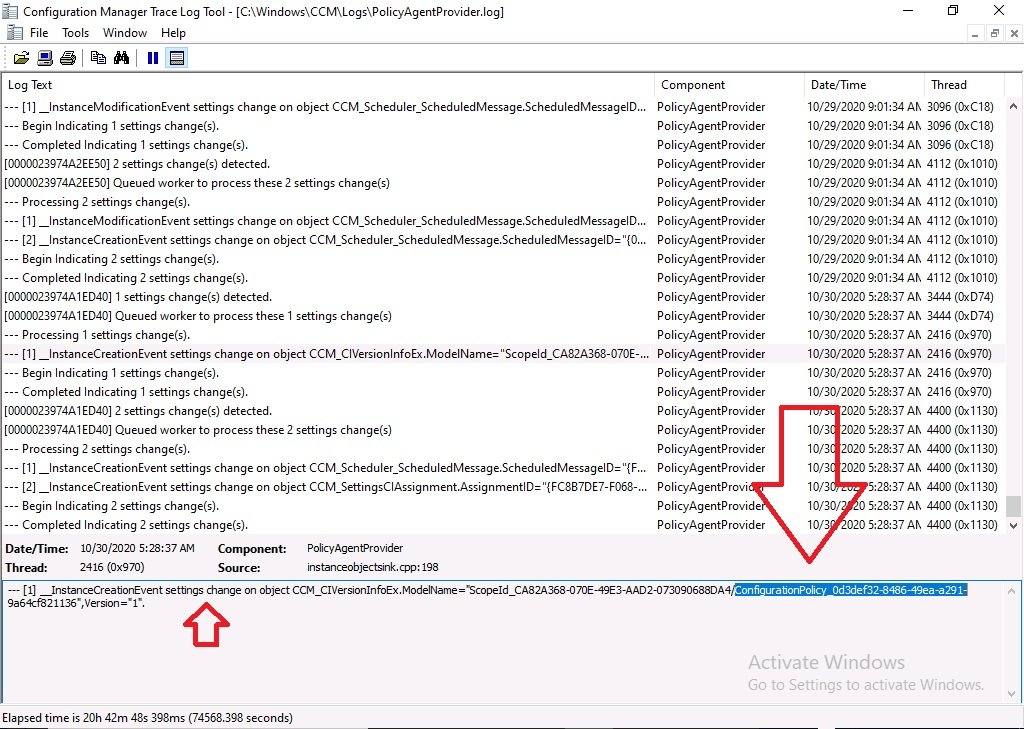Toggle the Show/Hide Info Pane icon
Image resolution: width=1024 pixels, height=729 pixels.
(x=176, y=58)
